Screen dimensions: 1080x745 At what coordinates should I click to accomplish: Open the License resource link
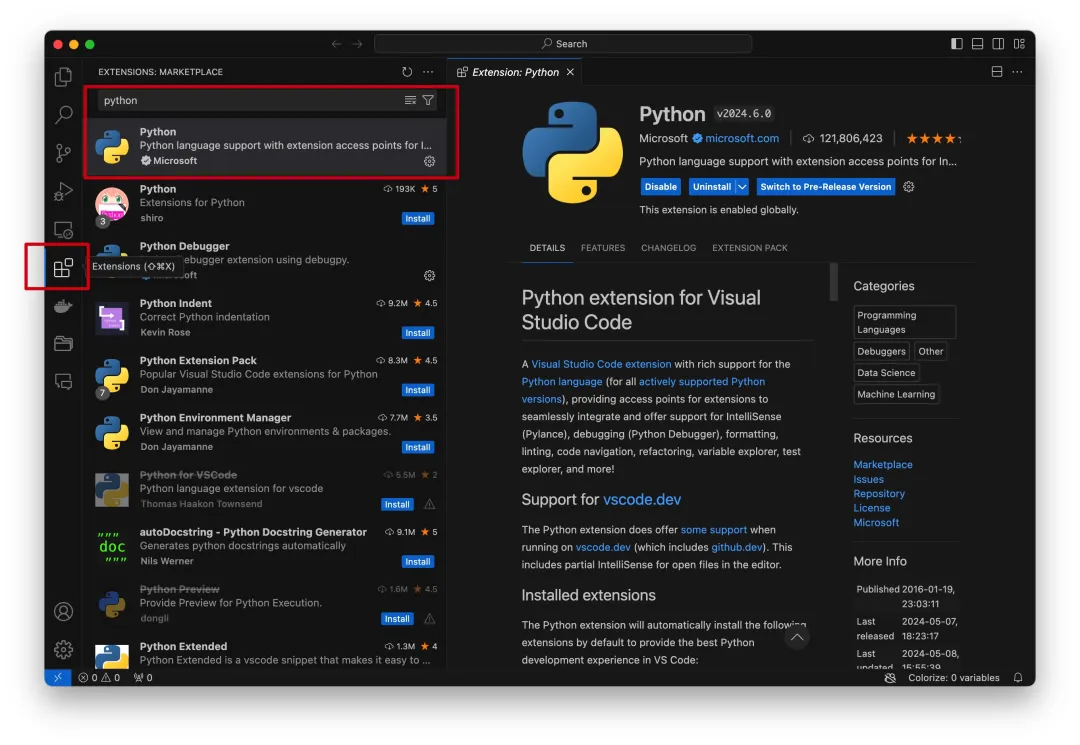pos(871,508)
